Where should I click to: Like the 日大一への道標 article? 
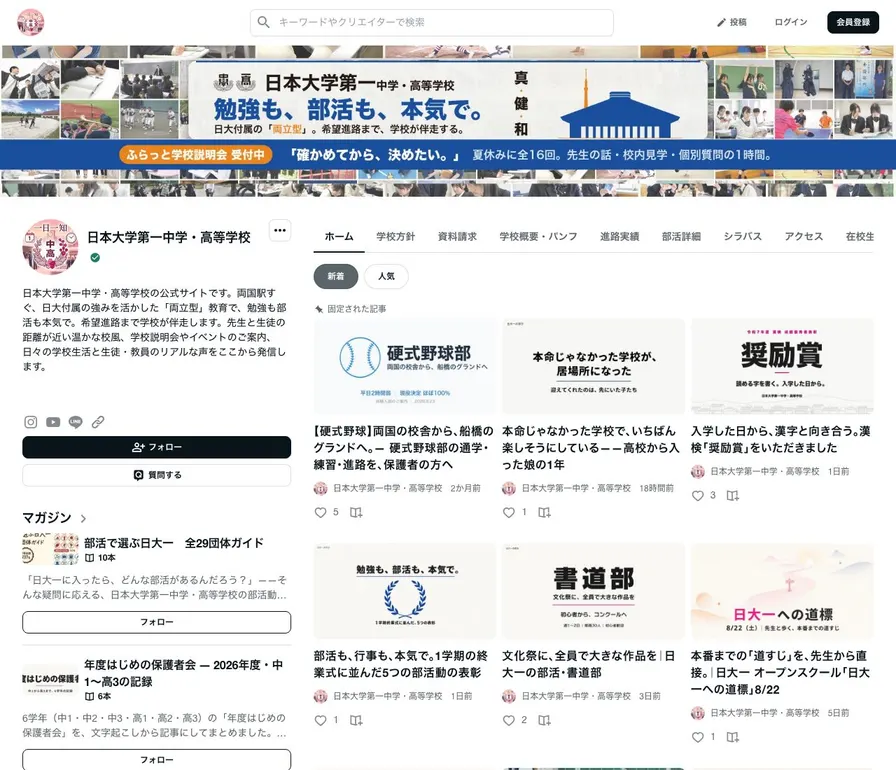698,737
